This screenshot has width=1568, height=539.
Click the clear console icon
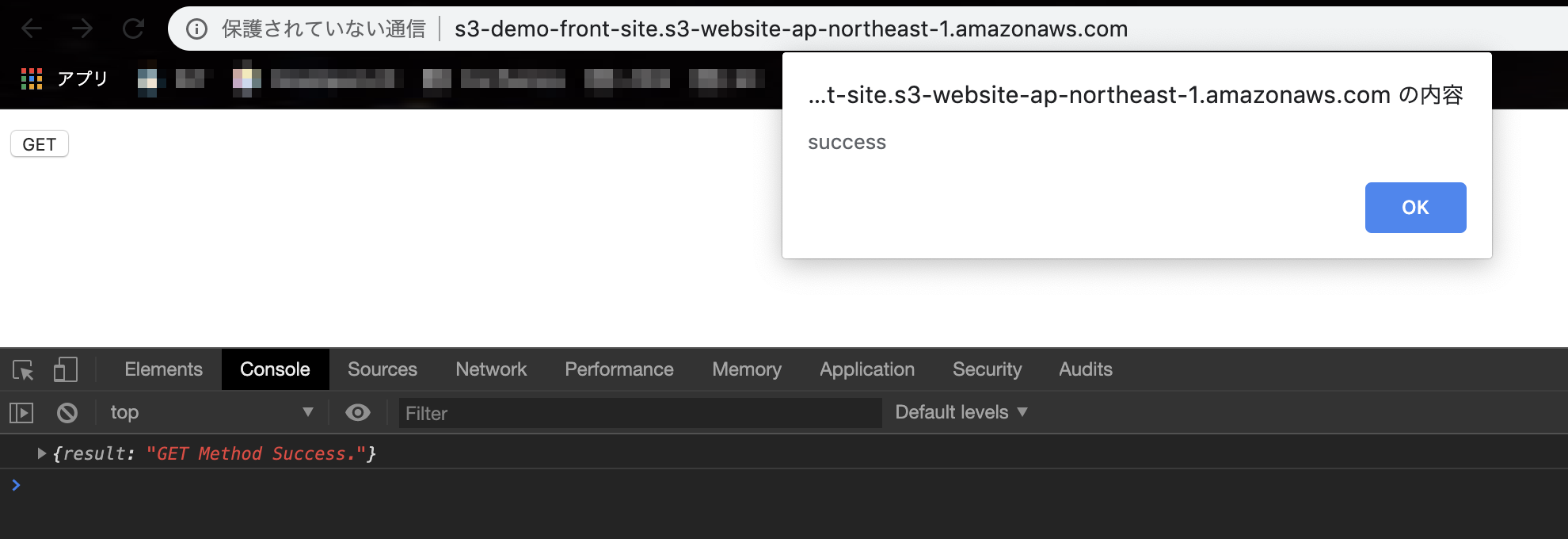point(67,412)
